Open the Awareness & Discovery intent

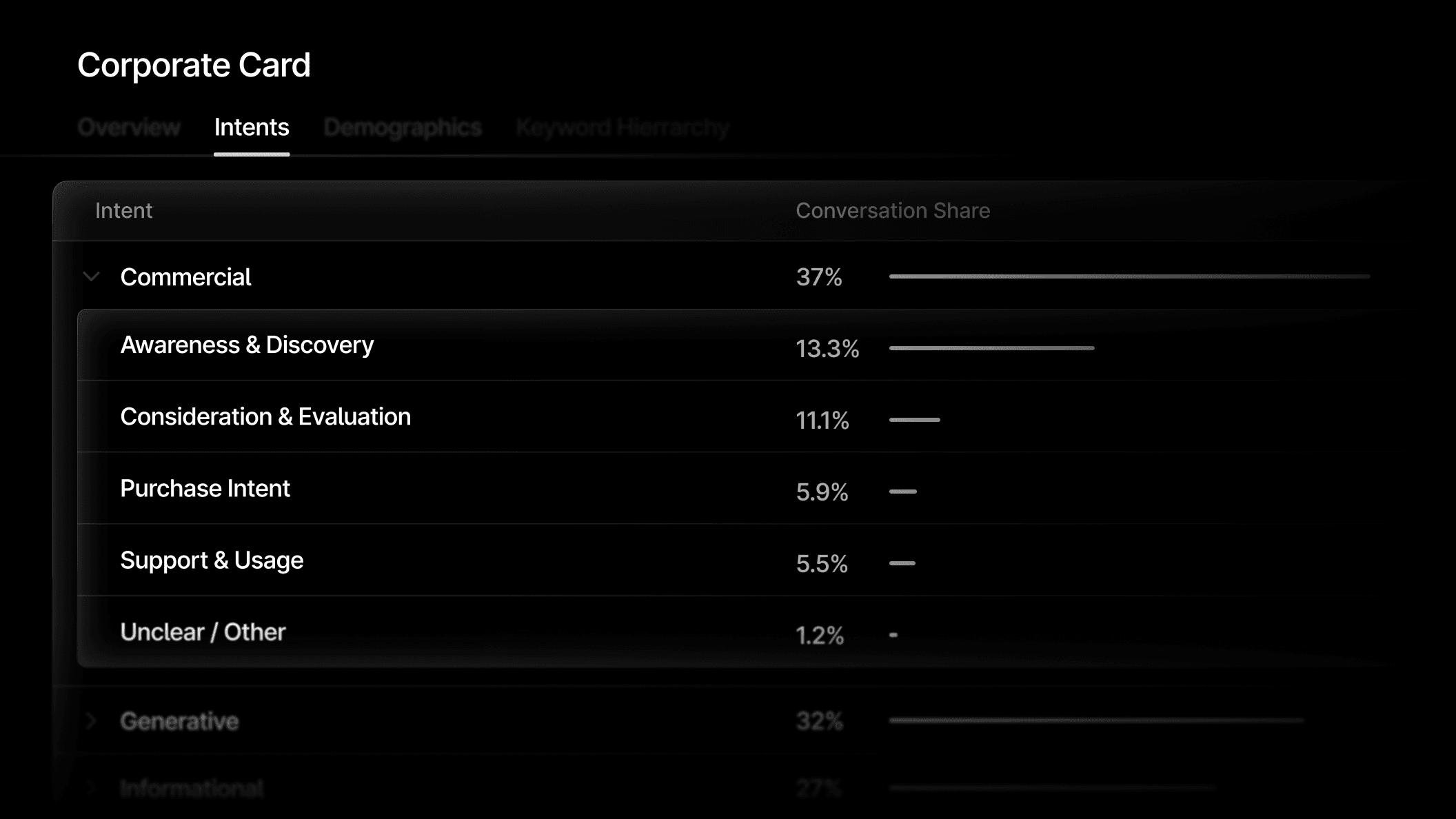[x=247, y=345]
